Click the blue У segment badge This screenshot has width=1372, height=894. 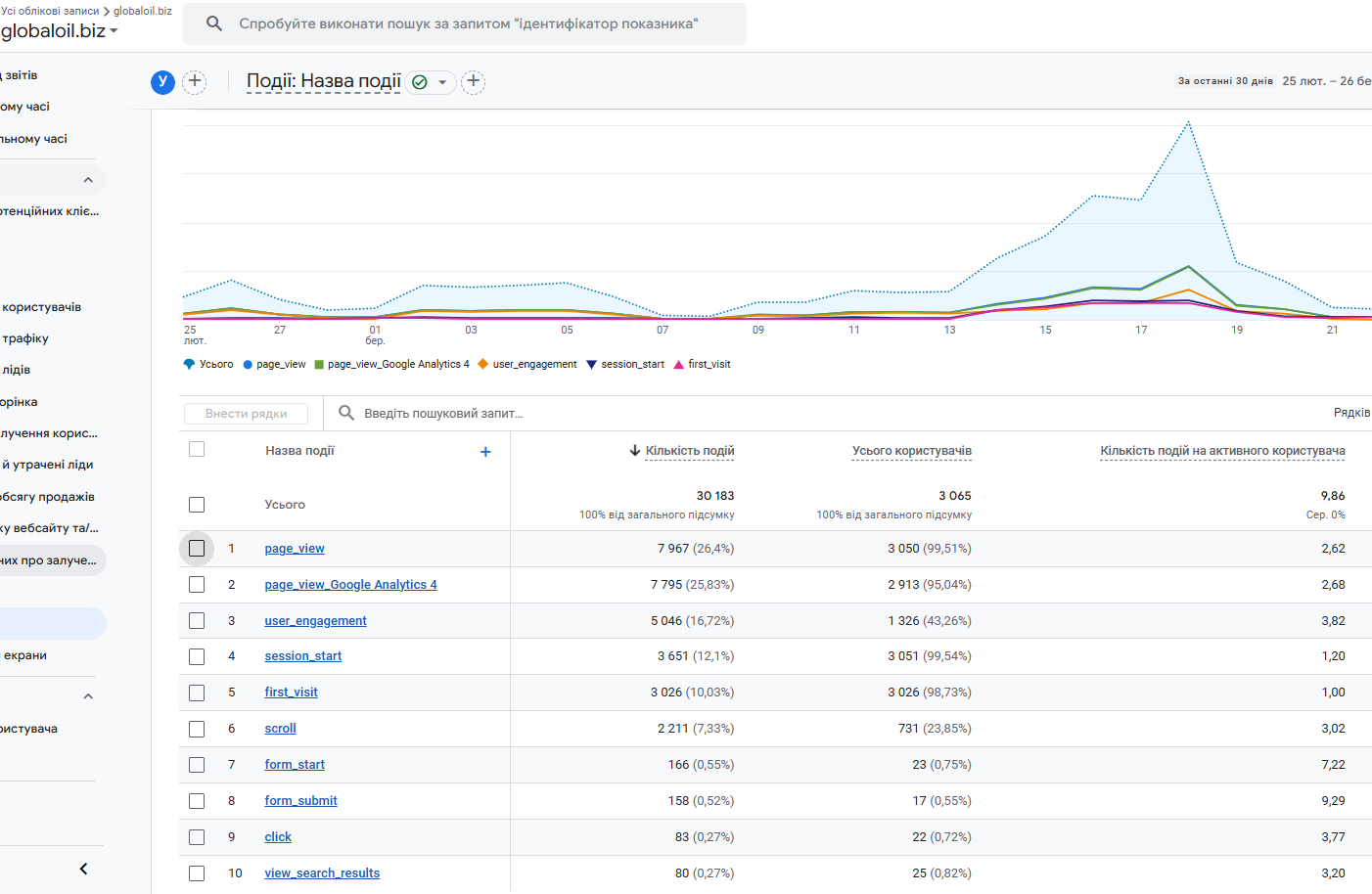[x=162, y=82]
